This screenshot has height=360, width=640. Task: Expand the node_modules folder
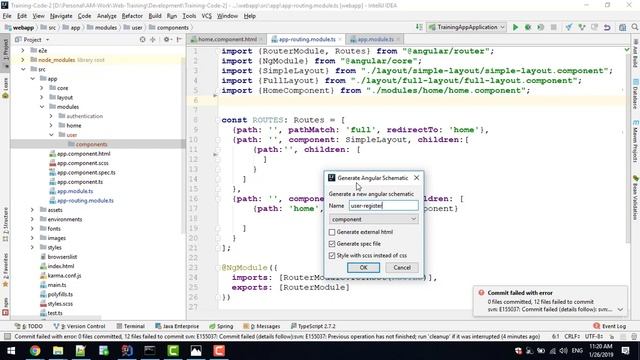23,60
